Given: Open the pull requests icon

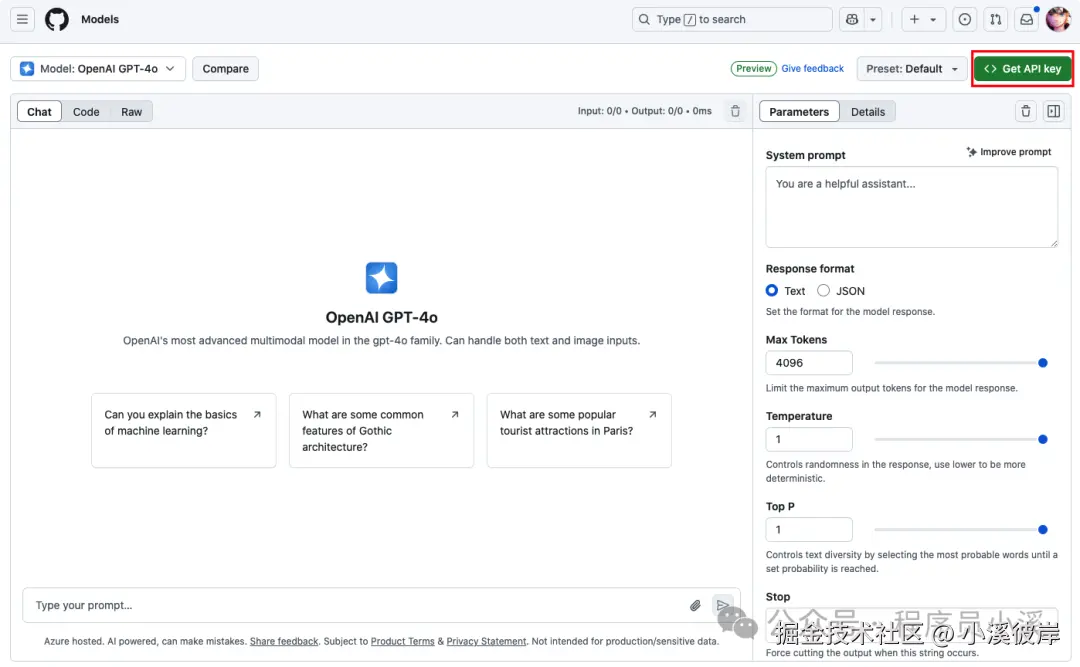Looking at the screenshot, I should tap(996, 19).
